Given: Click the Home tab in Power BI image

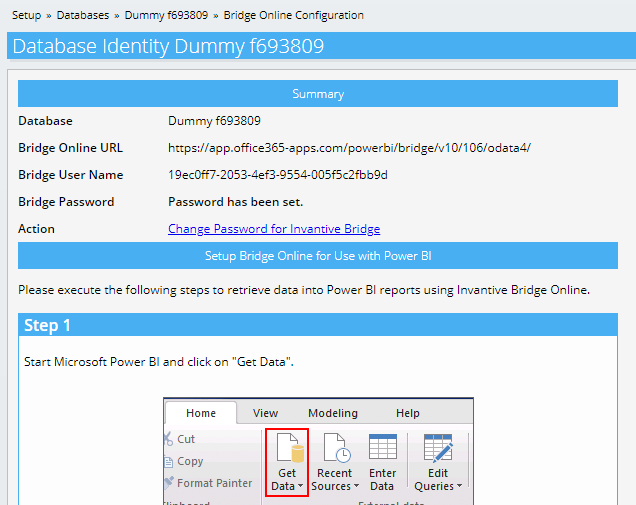Looking at the screenshot, I should coord(201,413).
